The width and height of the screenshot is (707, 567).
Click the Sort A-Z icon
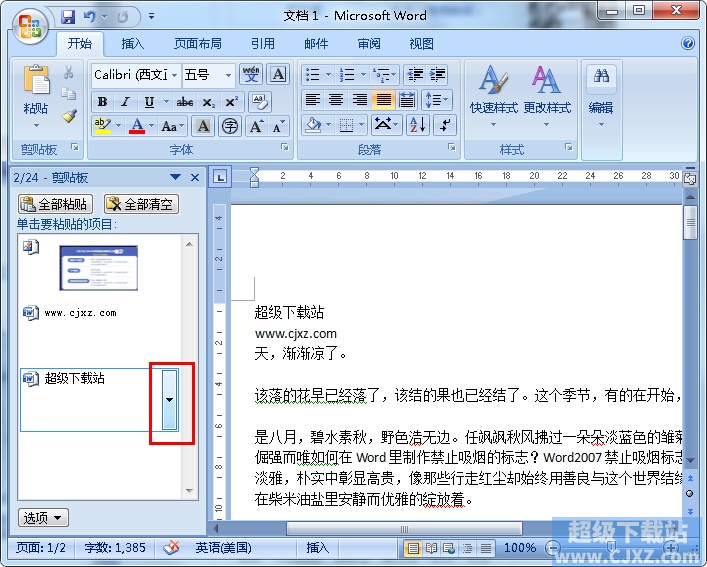tap(417, 125)
